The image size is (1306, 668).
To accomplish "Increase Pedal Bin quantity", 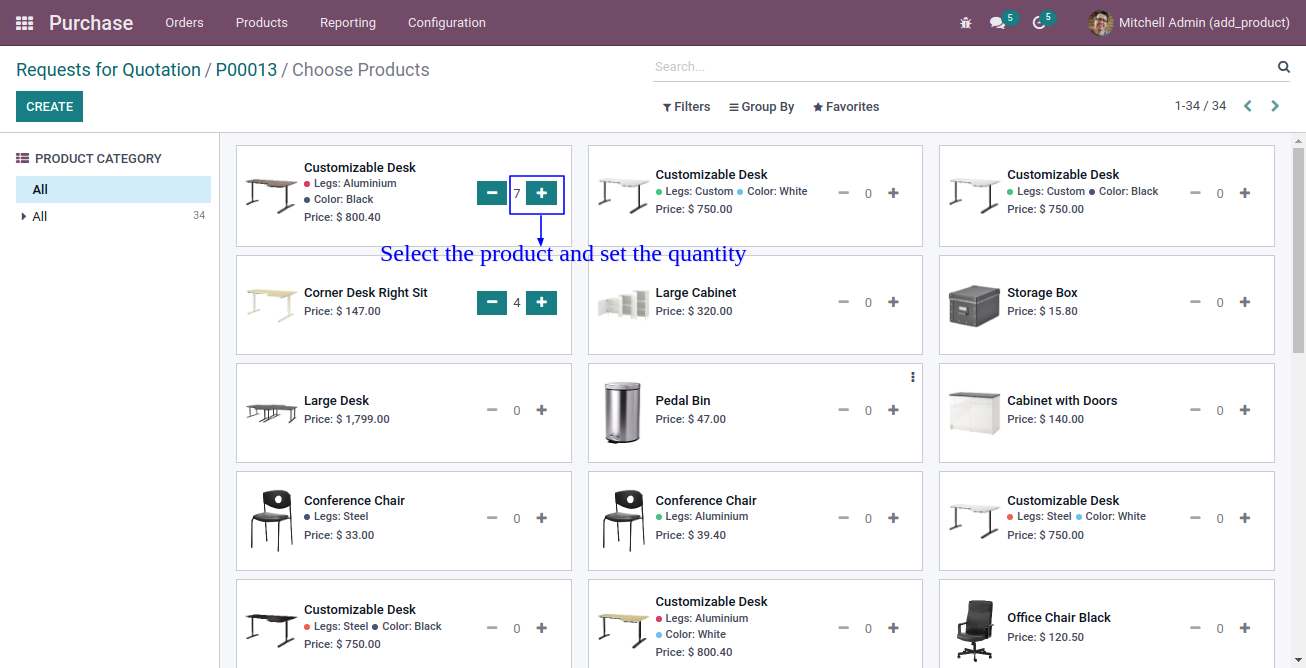I will [893, 410].
